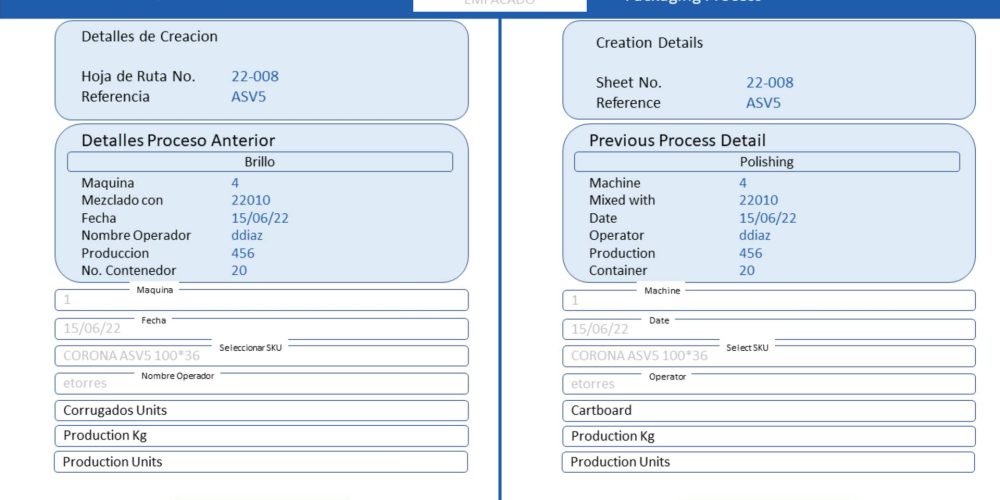
Task: Click the Nombre Operador input field
Action: [260, 384]
